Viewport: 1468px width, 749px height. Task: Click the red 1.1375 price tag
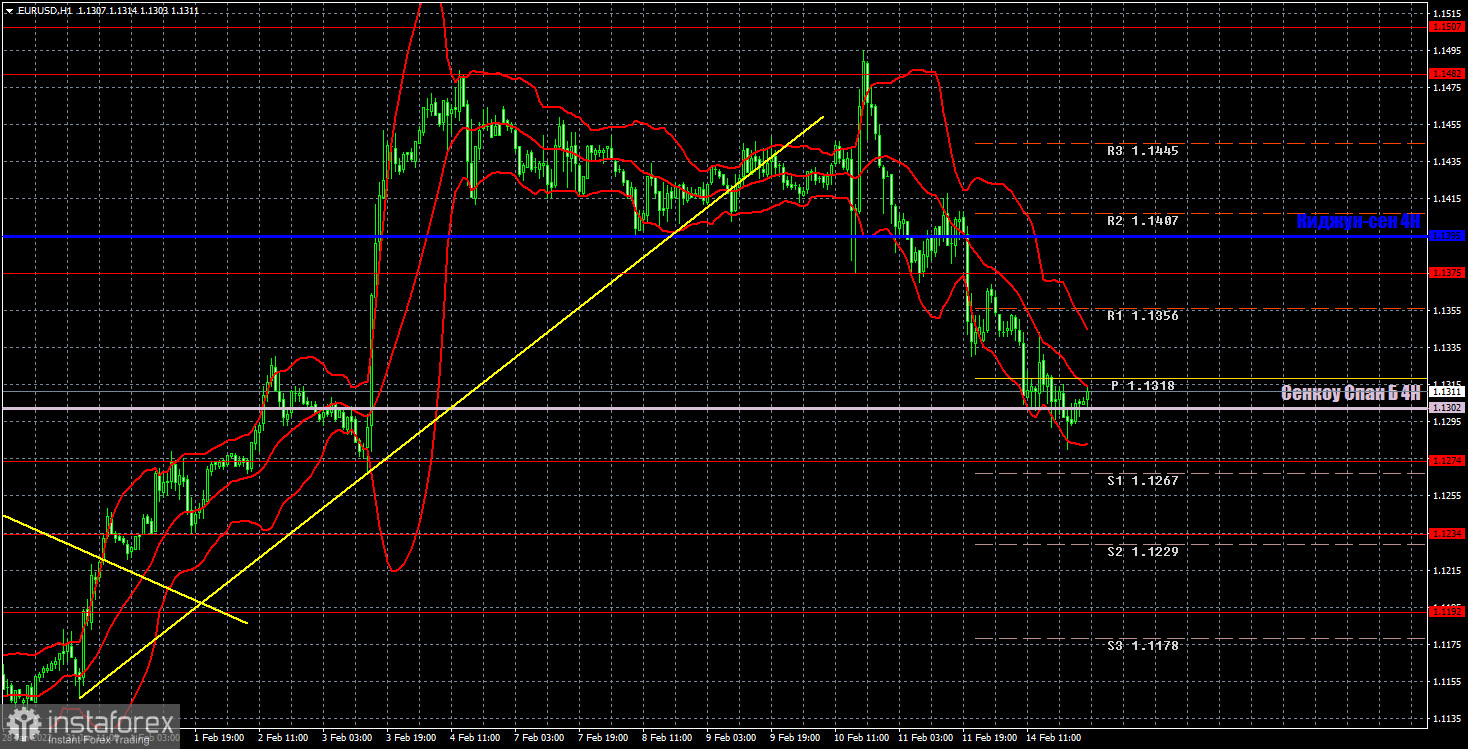(1447, 273)
